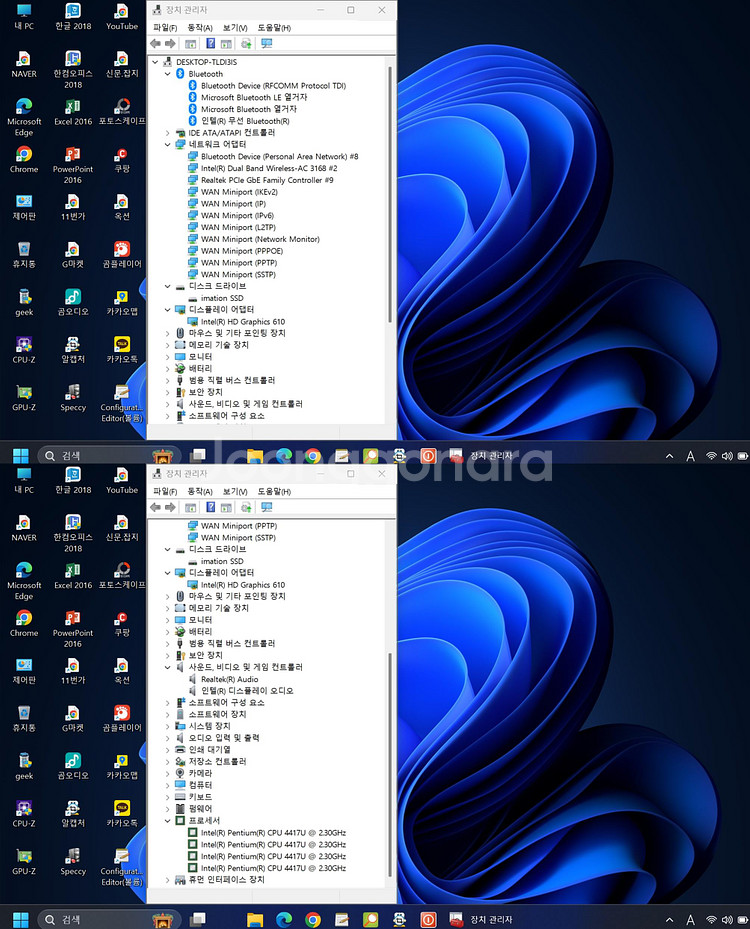The height and width of the screenshot is (929, 750).
Task: Click the 소프트웨어 장치 category icon
Action: (180, 715)
